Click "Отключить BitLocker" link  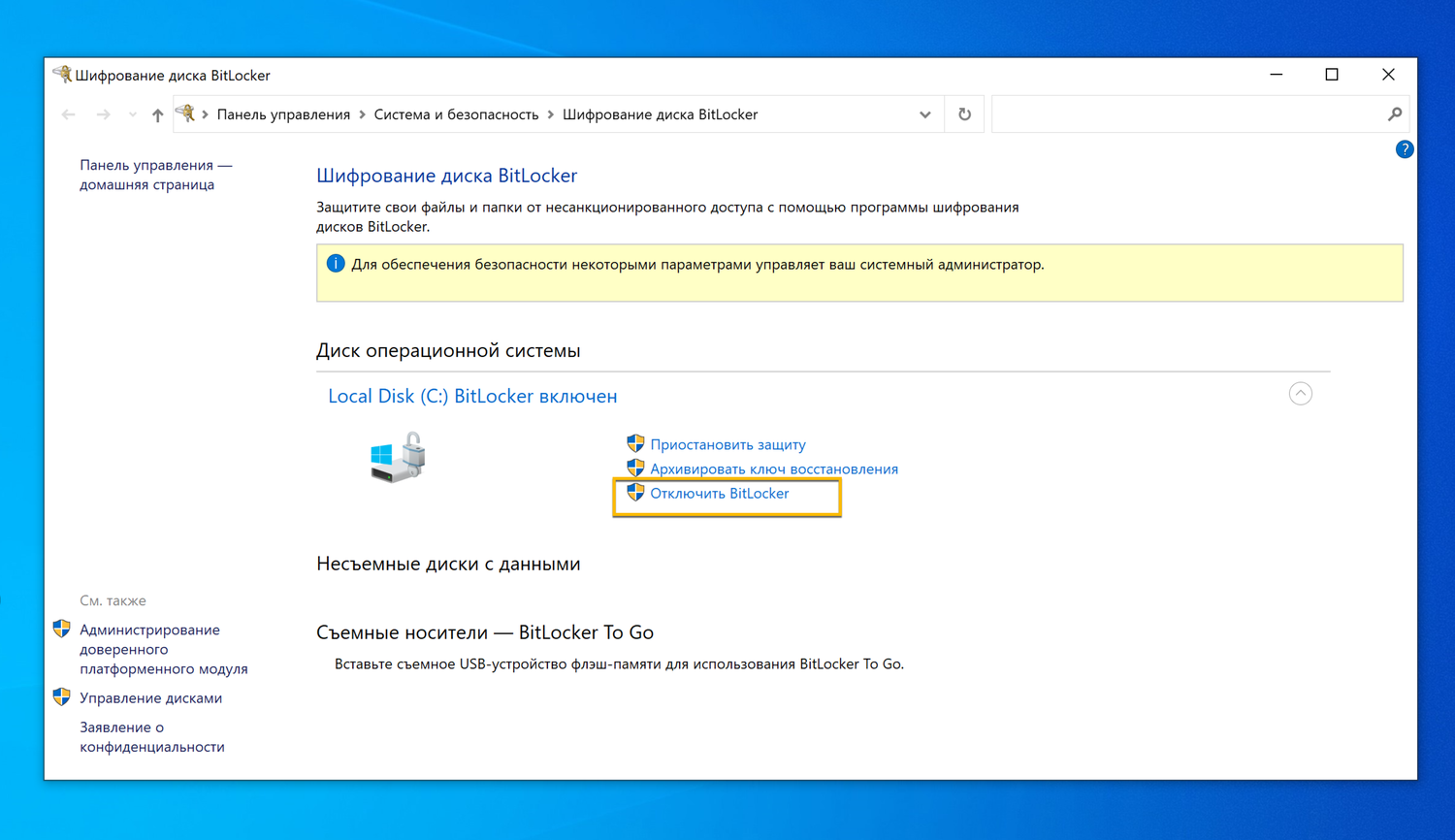[x=720, y=493]
